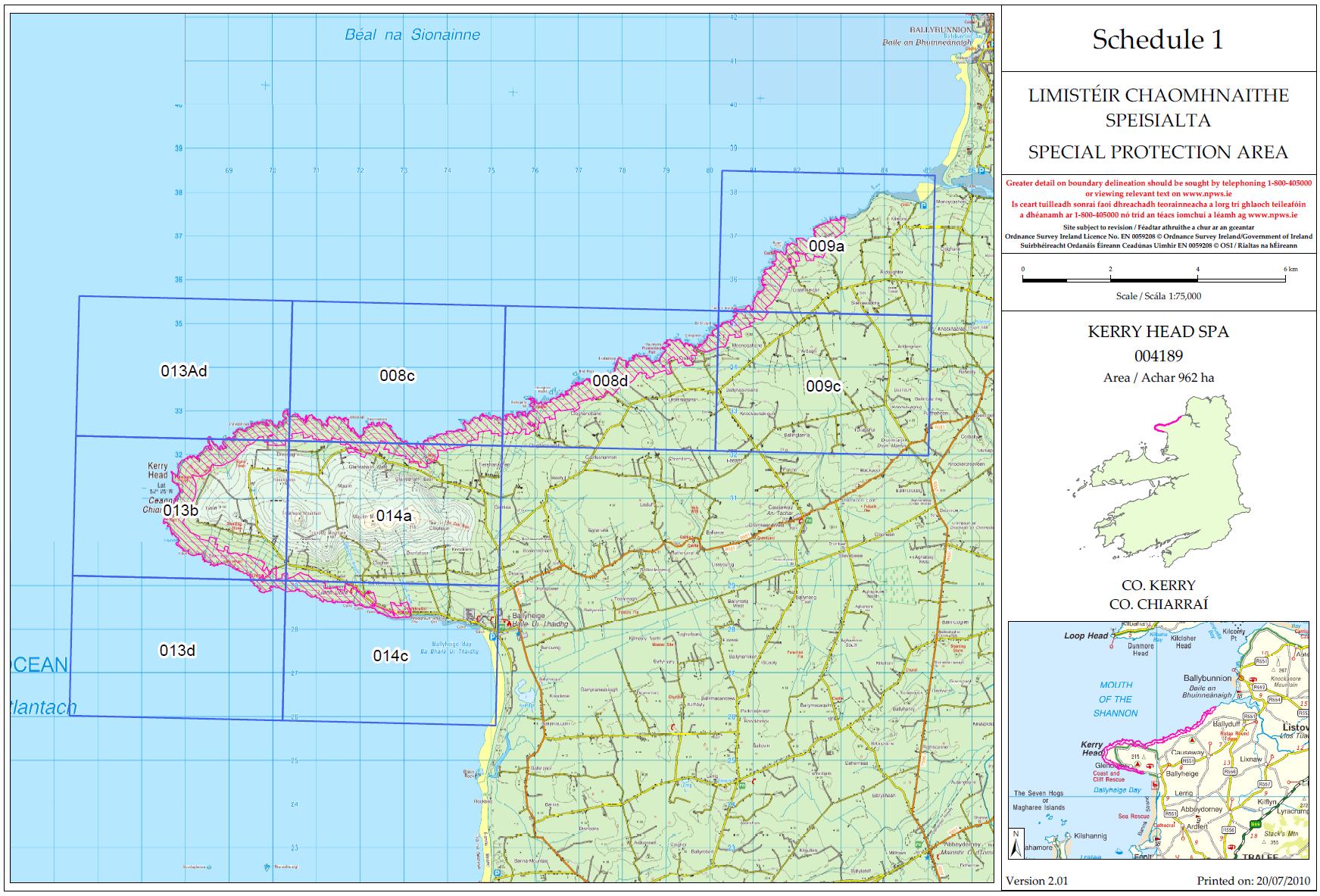
Task: Click 'Scale / Scála 1:75,000' text
Action: click(x=1158, y=296)
